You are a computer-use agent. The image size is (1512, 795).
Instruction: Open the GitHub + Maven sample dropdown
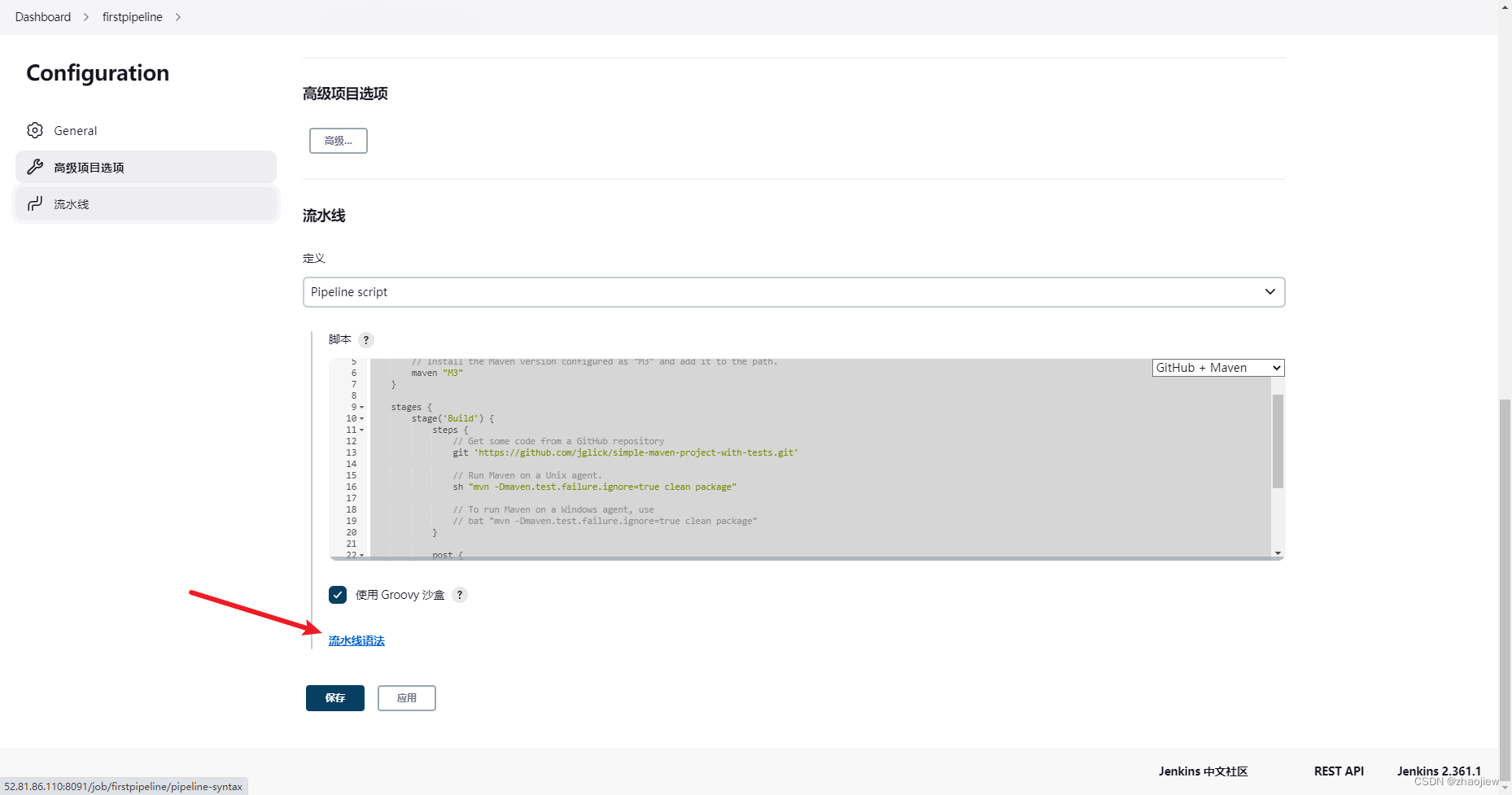click(1217, 368)
